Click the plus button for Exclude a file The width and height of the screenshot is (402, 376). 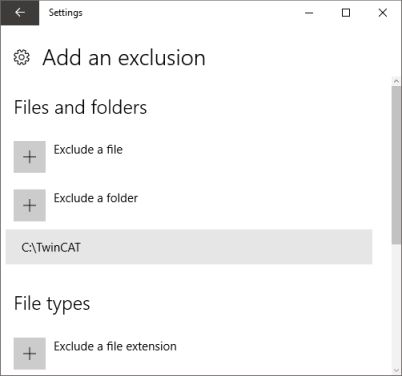(x=30, y=157)
